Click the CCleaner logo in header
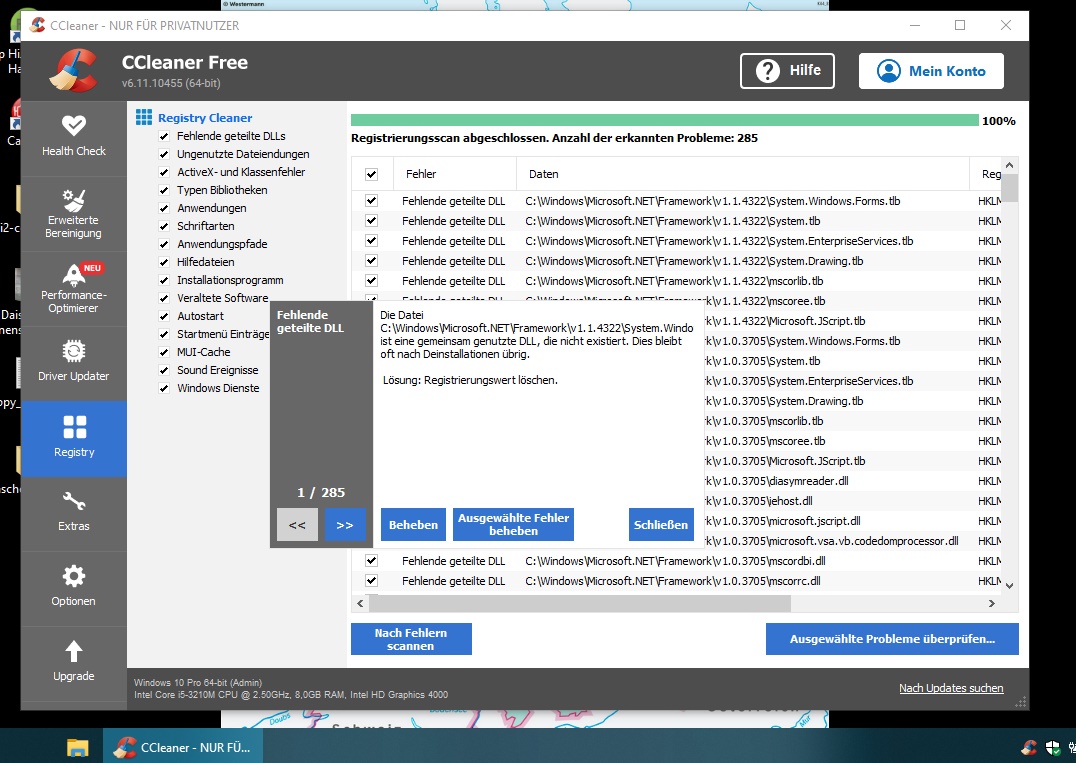 coord(74,71)
